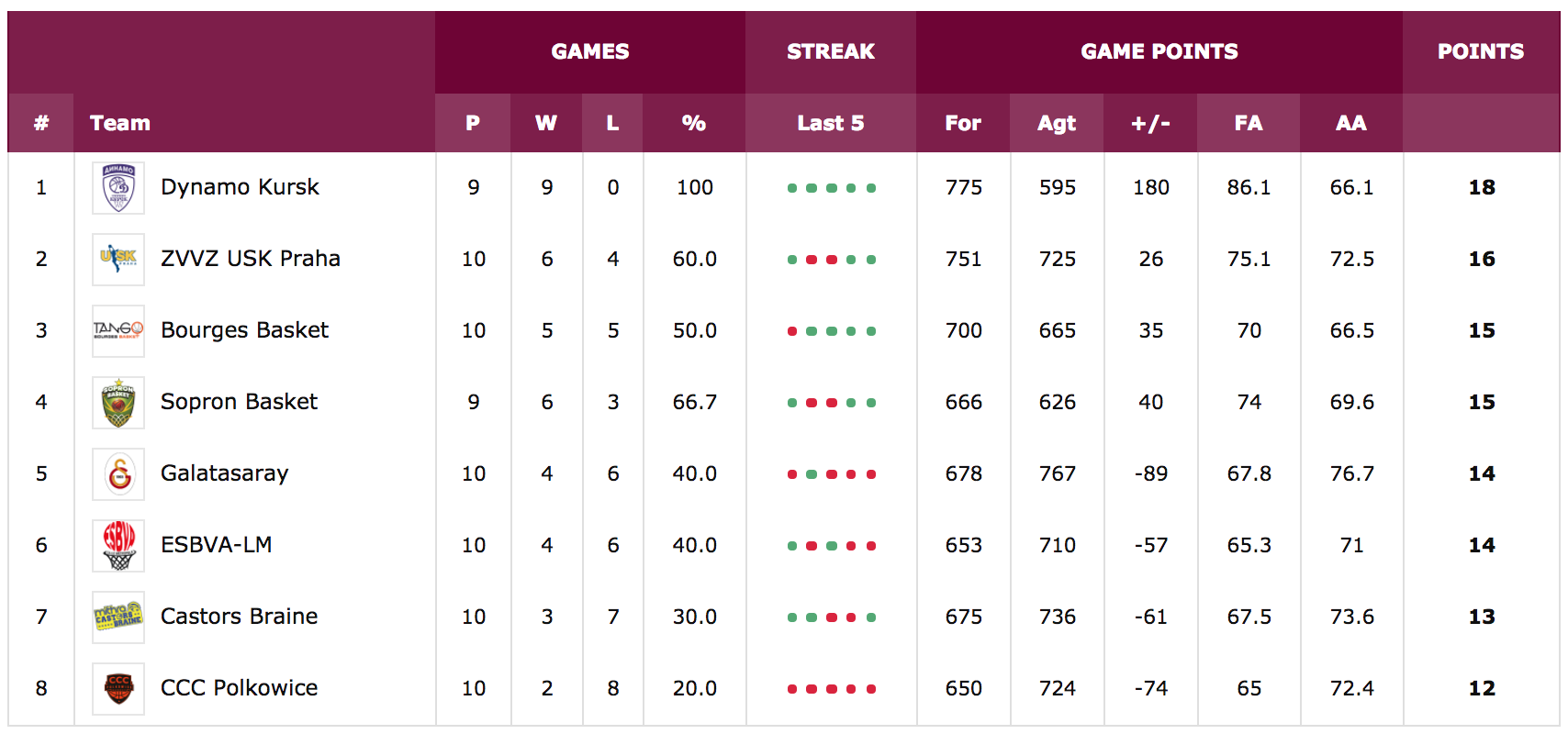Viewport: 1568px width, 734px height.
Task: Click the Galatasaray club logo
Action: pos(118,474)
